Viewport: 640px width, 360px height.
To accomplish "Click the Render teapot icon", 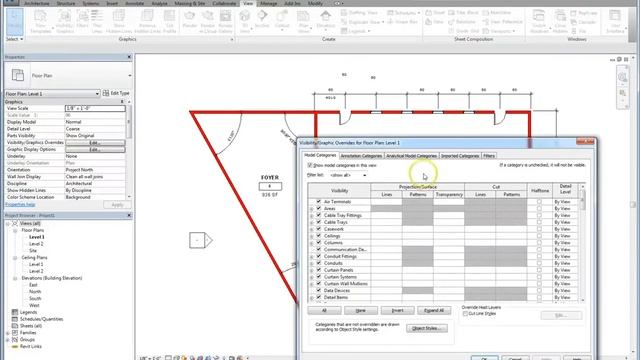I will (189, 21).
